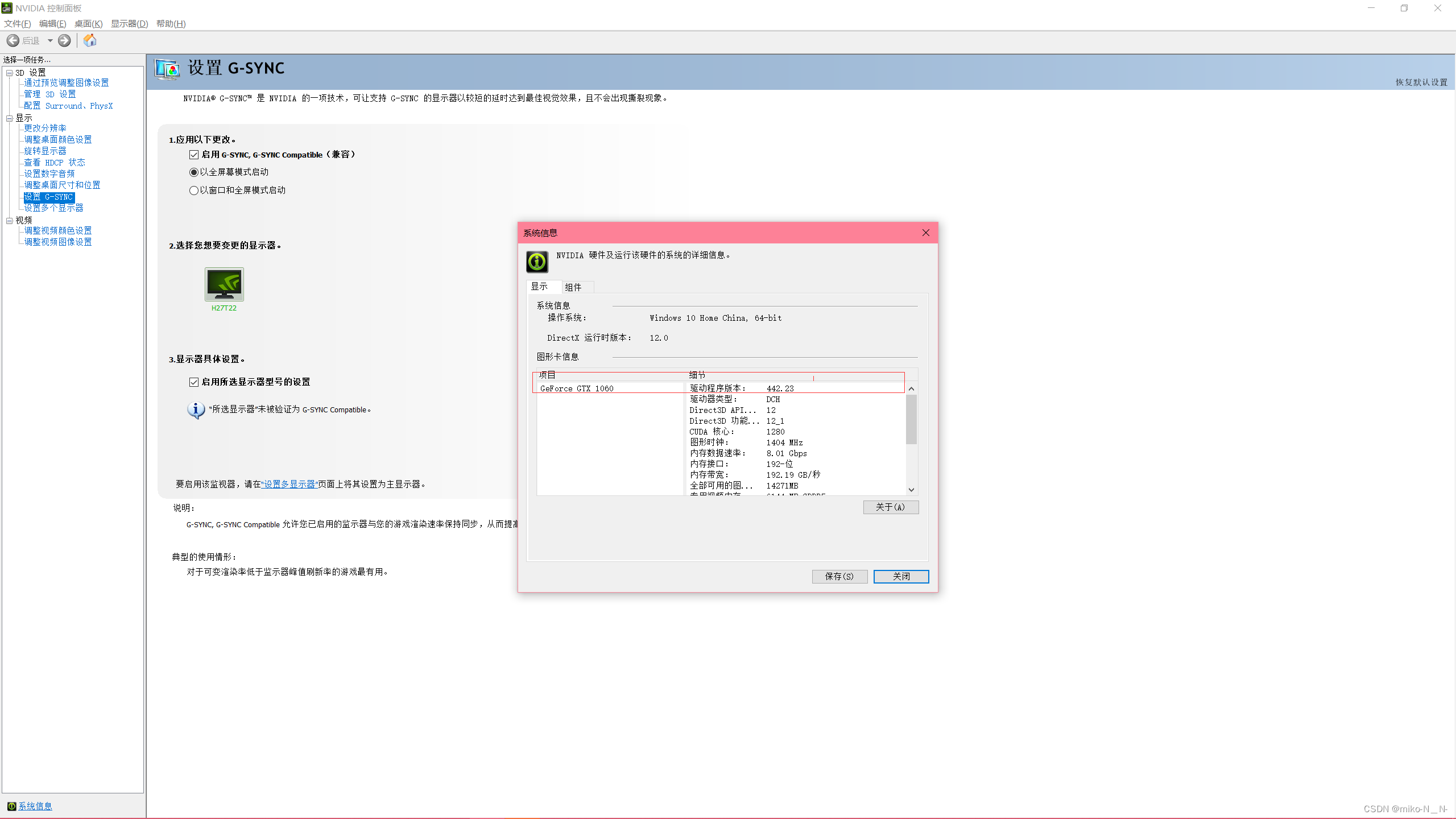
Task: Select 旋转显示器 in tree
Action: click(x=45, y=151)
